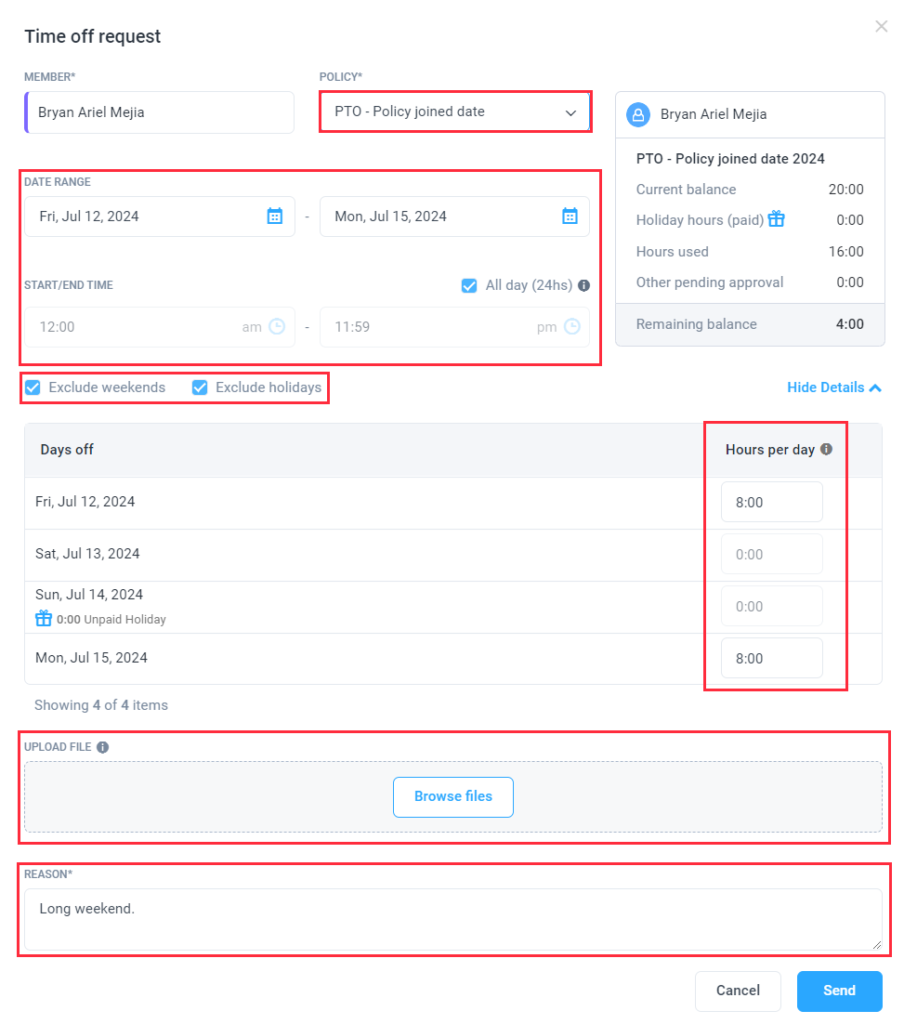Click the Holiday hours gift icon
Image resolution: width=904 pixels, height=1024 pixels.
coord(776,220)
